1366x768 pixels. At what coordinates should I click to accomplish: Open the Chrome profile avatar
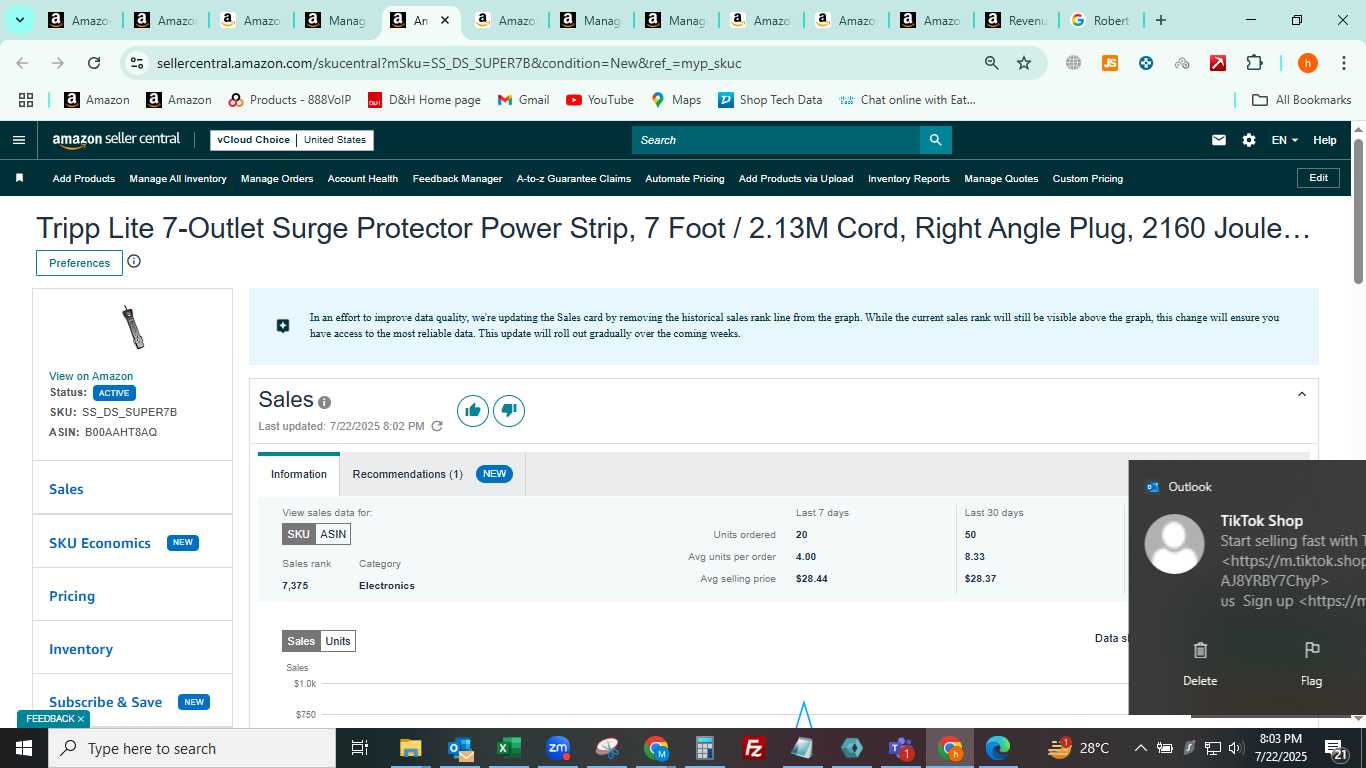1307,63
